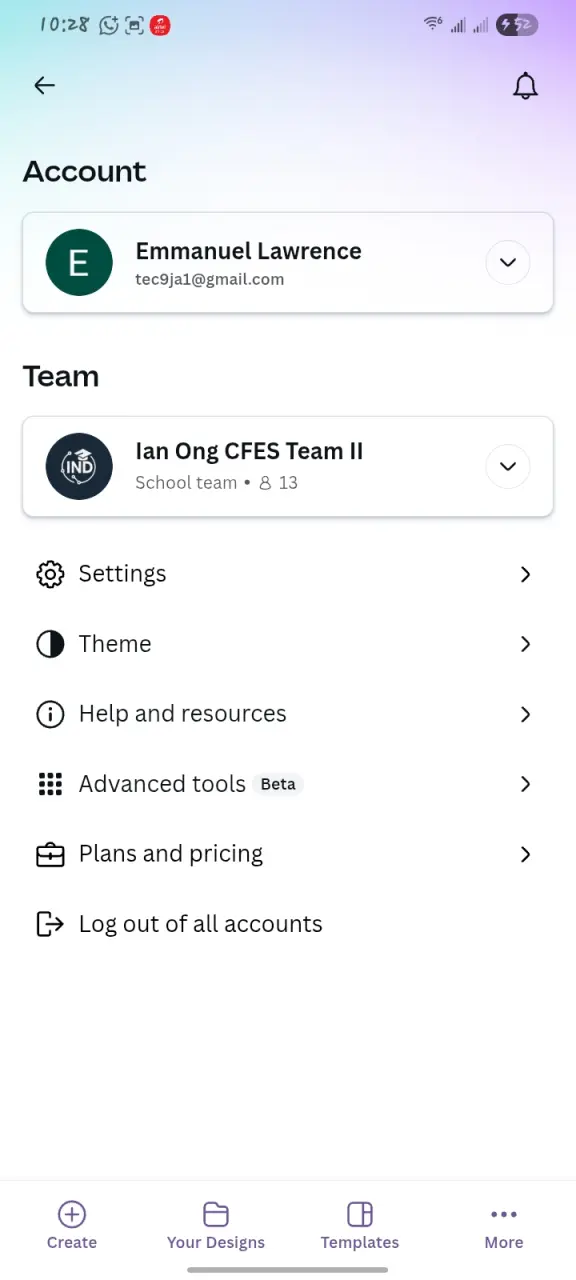Switch to the Create tab
The image size is (576, 1280).
[72, 1226]
